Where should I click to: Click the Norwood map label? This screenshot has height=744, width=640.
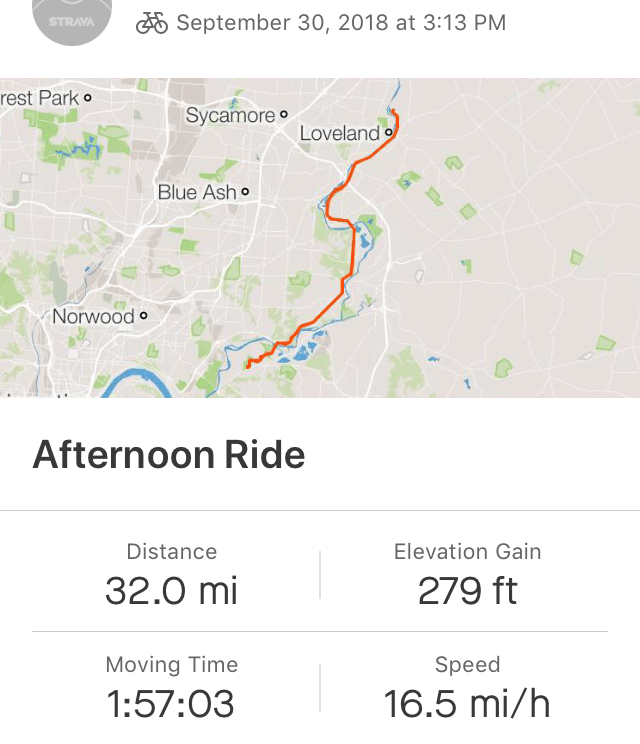coord(93,316)
